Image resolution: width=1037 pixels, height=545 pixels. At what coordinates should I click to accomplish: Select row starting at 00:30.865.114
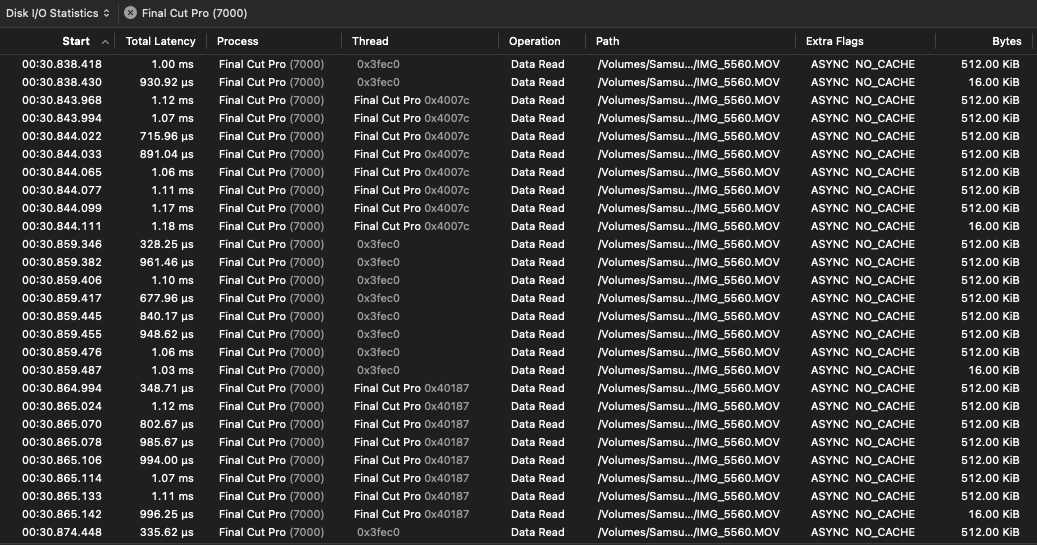tap(518, 478)
